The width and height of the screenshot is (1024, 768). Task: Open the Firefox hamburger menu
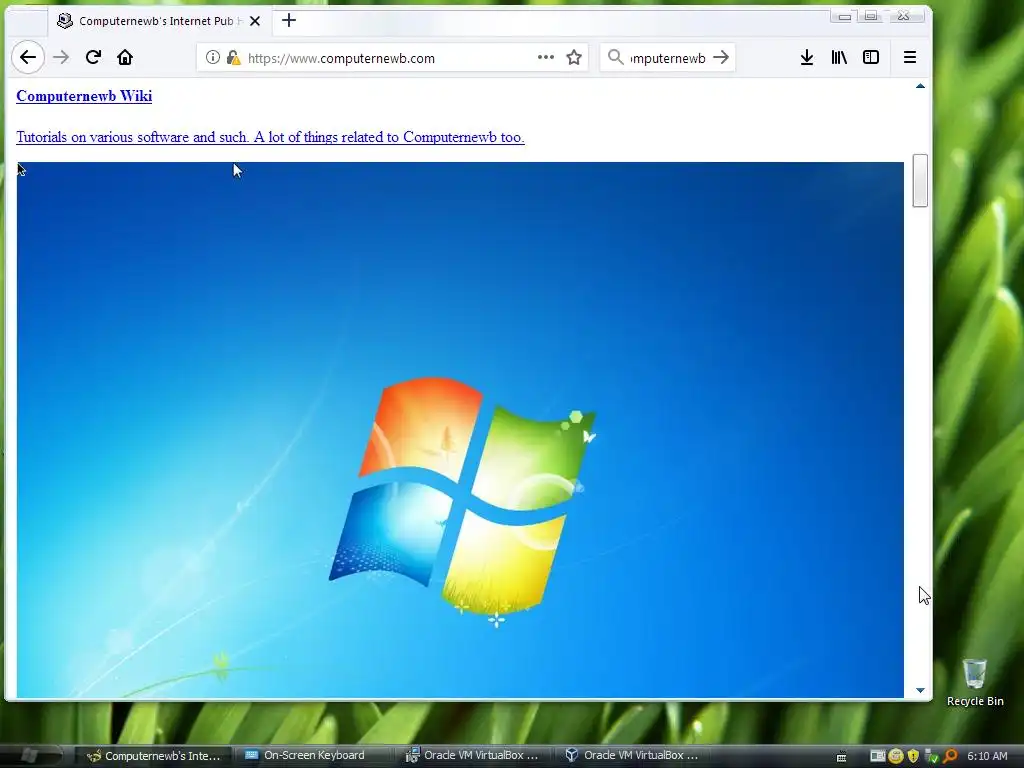(x=910, y=57)
